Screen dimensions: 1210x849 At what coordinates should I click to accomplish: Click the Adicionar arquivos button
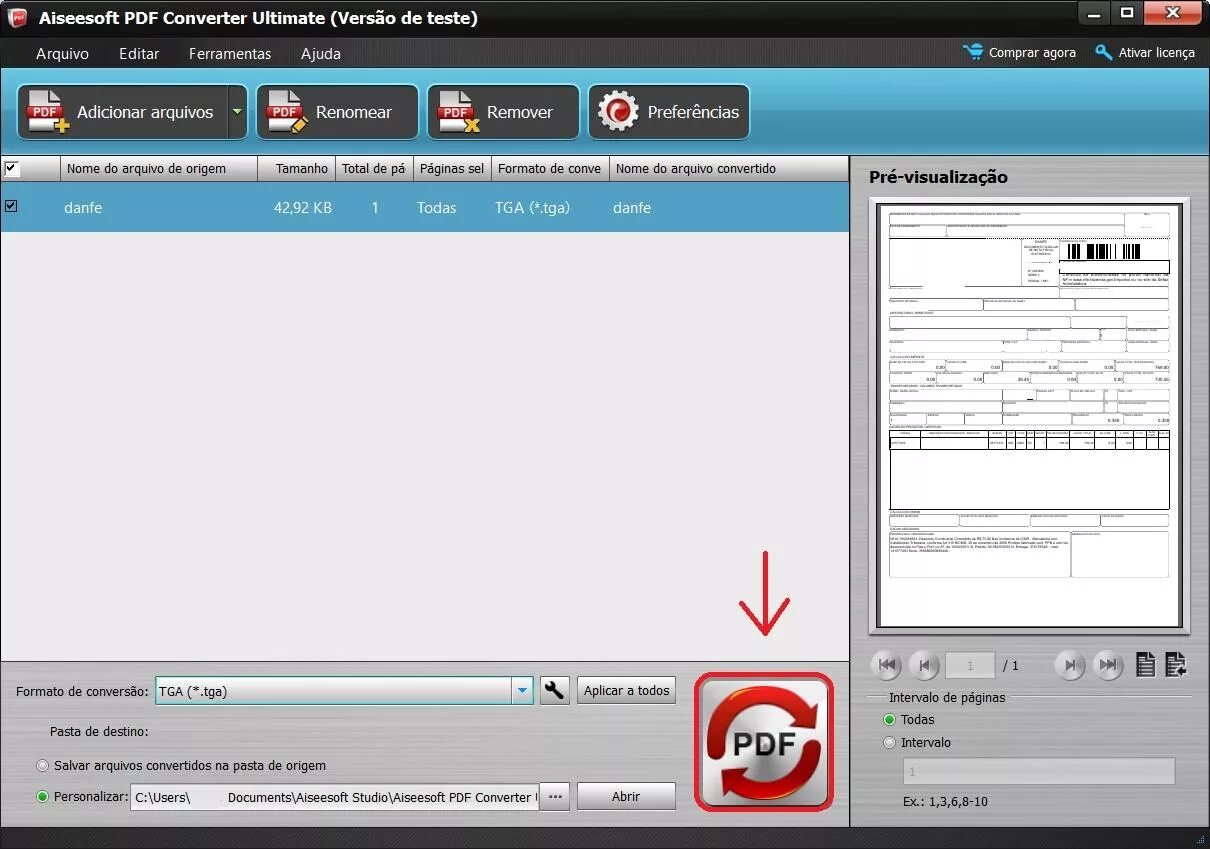pyautogui.click(x=122, y=112)
